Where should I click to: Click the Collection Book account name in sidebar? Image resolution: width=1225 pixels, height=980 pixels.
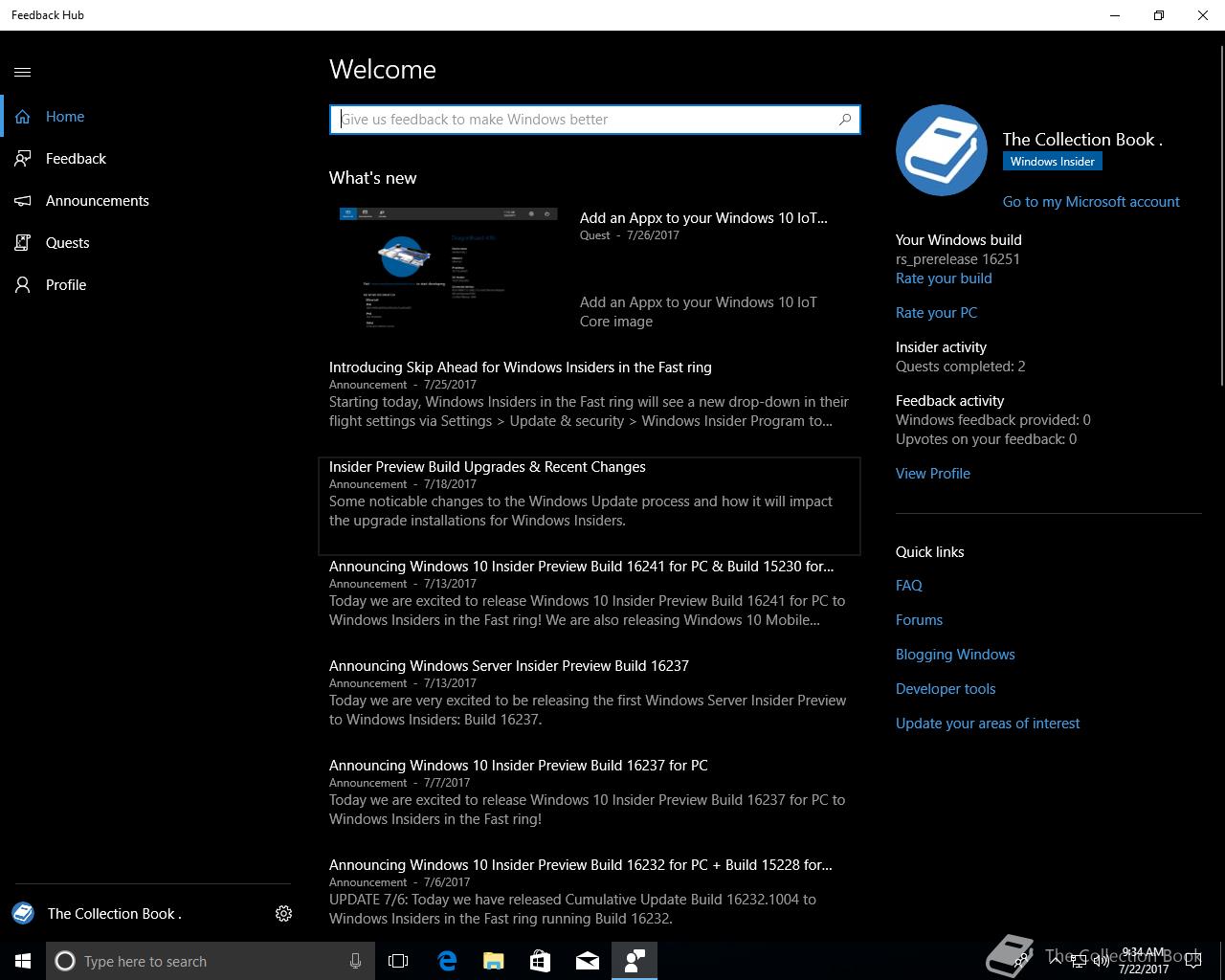[115, 914]
